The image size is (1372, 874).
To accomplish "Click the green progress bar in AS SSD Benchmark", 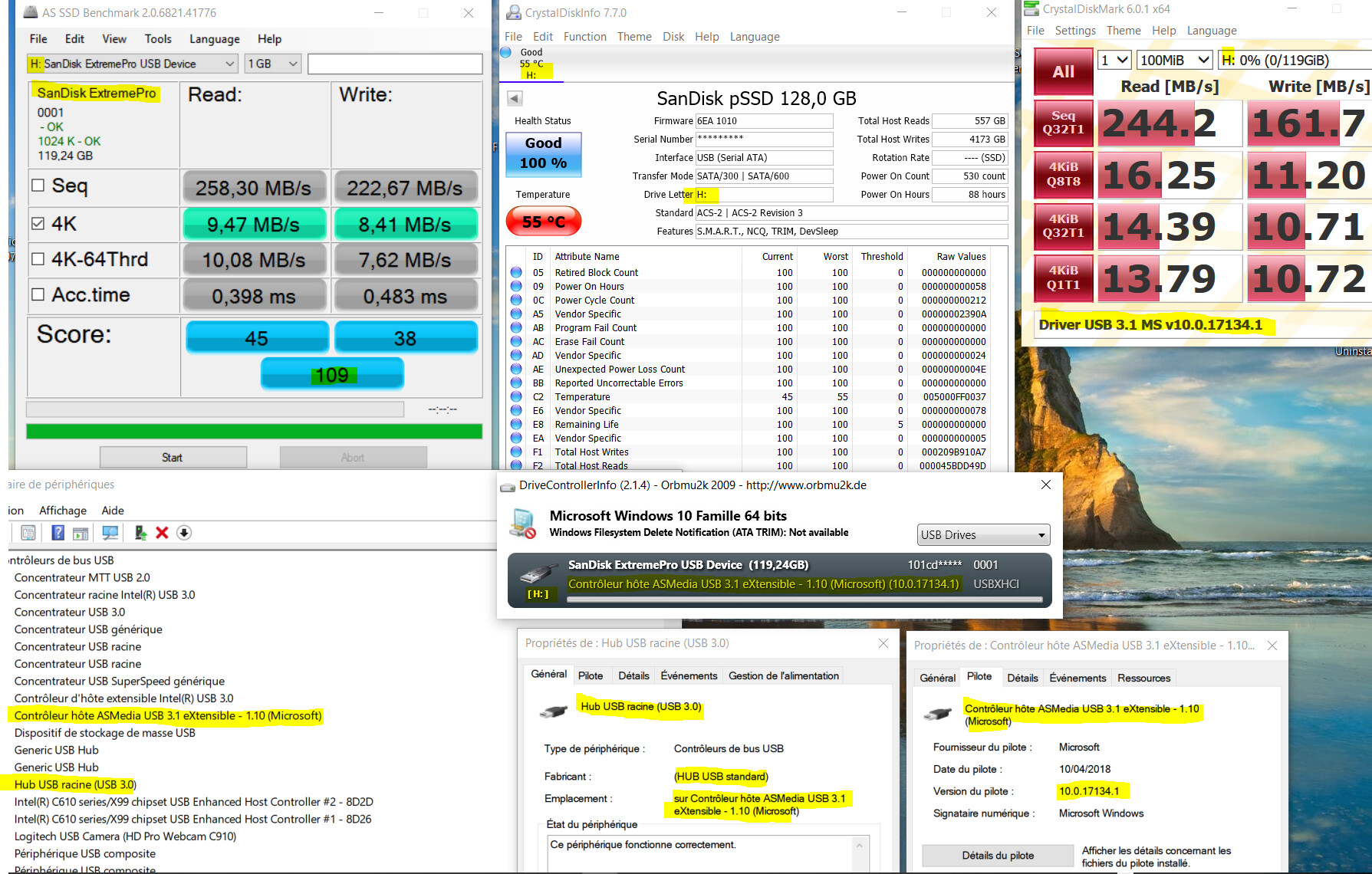I will (254, 431).
